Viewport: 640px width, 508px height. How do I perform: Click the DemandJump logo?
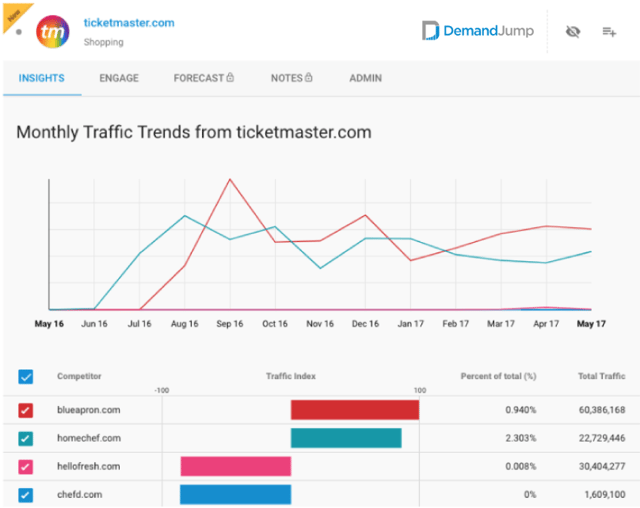tap(478, 31)
